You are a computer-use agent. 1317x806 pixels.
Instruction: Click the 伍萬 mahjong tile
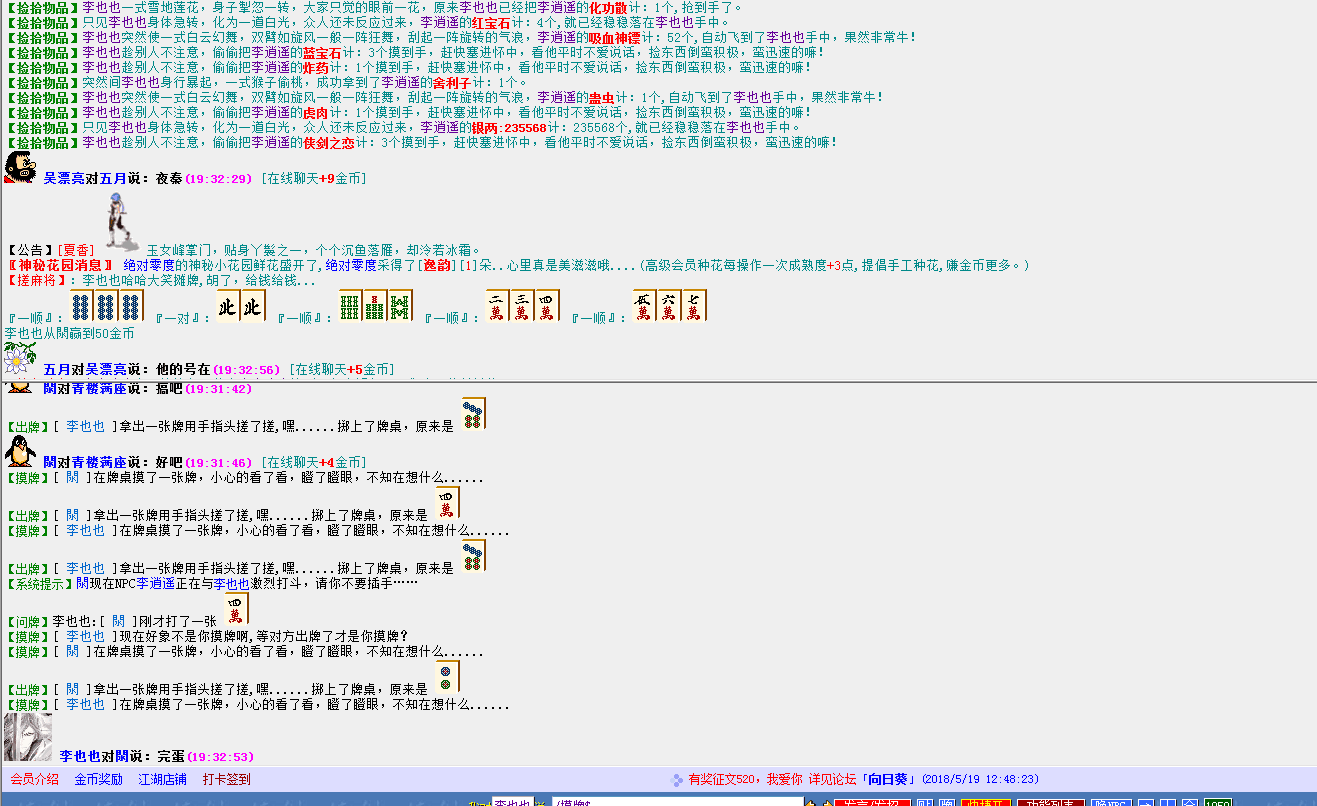[645, 305]
